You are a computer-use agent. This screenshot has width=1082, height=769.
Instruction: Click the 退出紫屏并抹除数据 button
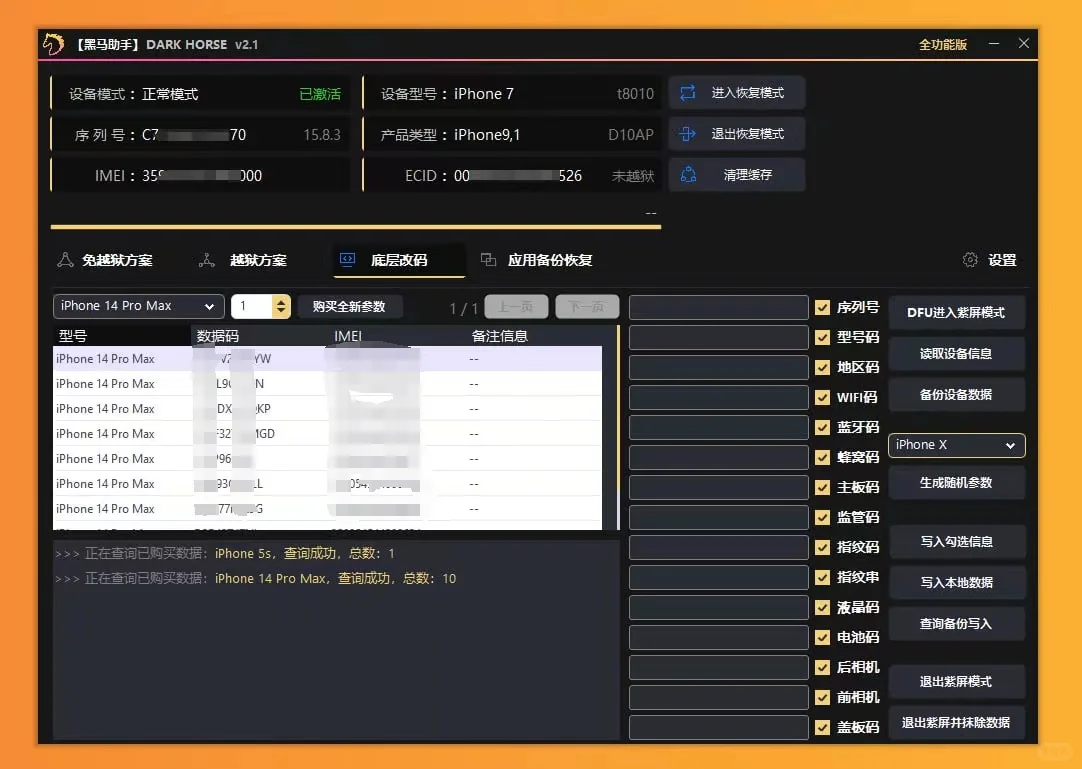click(x=956, y=723)
